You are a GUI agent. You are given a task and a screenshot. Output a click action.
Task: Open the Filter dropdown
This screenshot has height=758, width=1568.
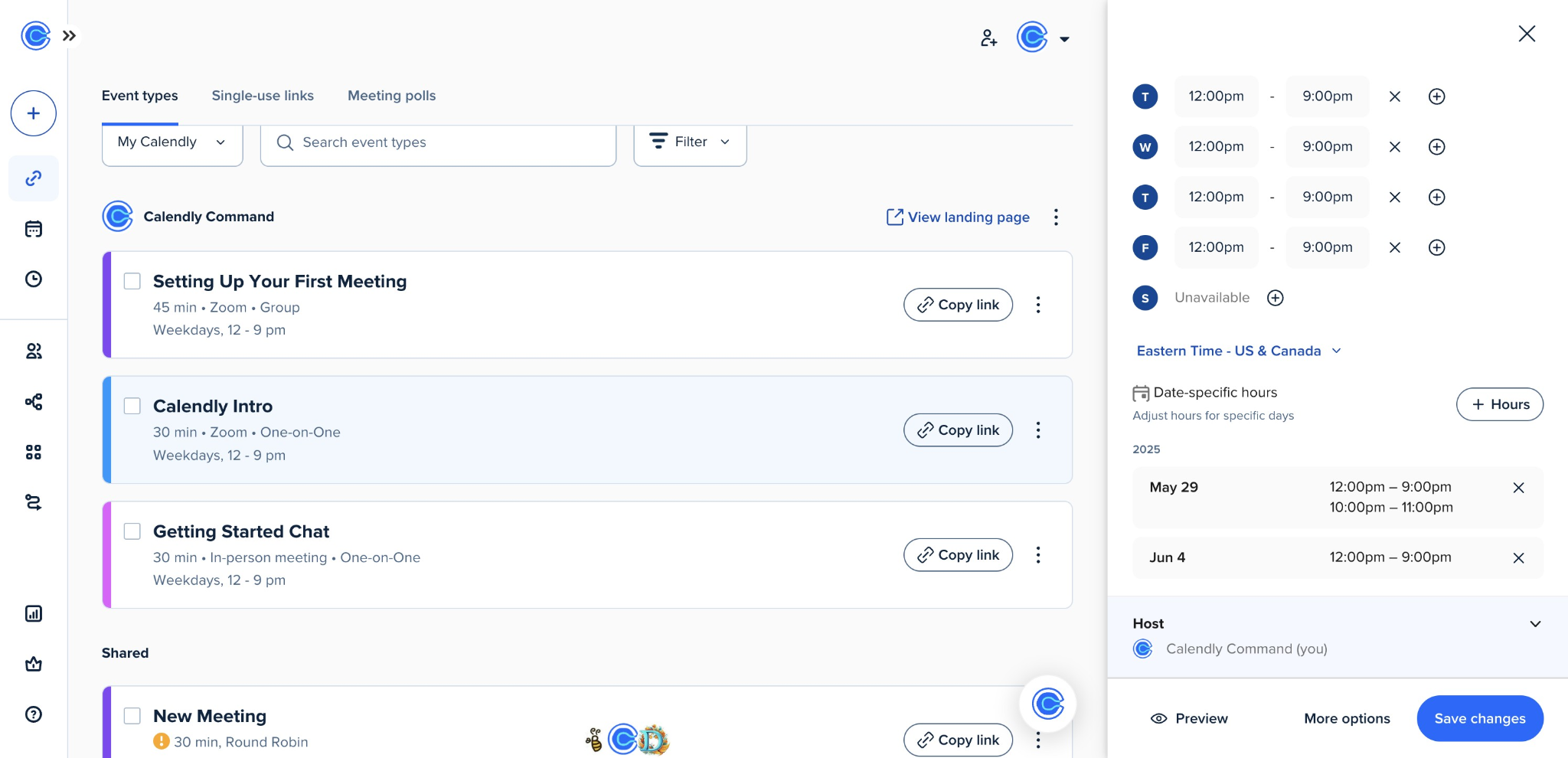[690, 143]
